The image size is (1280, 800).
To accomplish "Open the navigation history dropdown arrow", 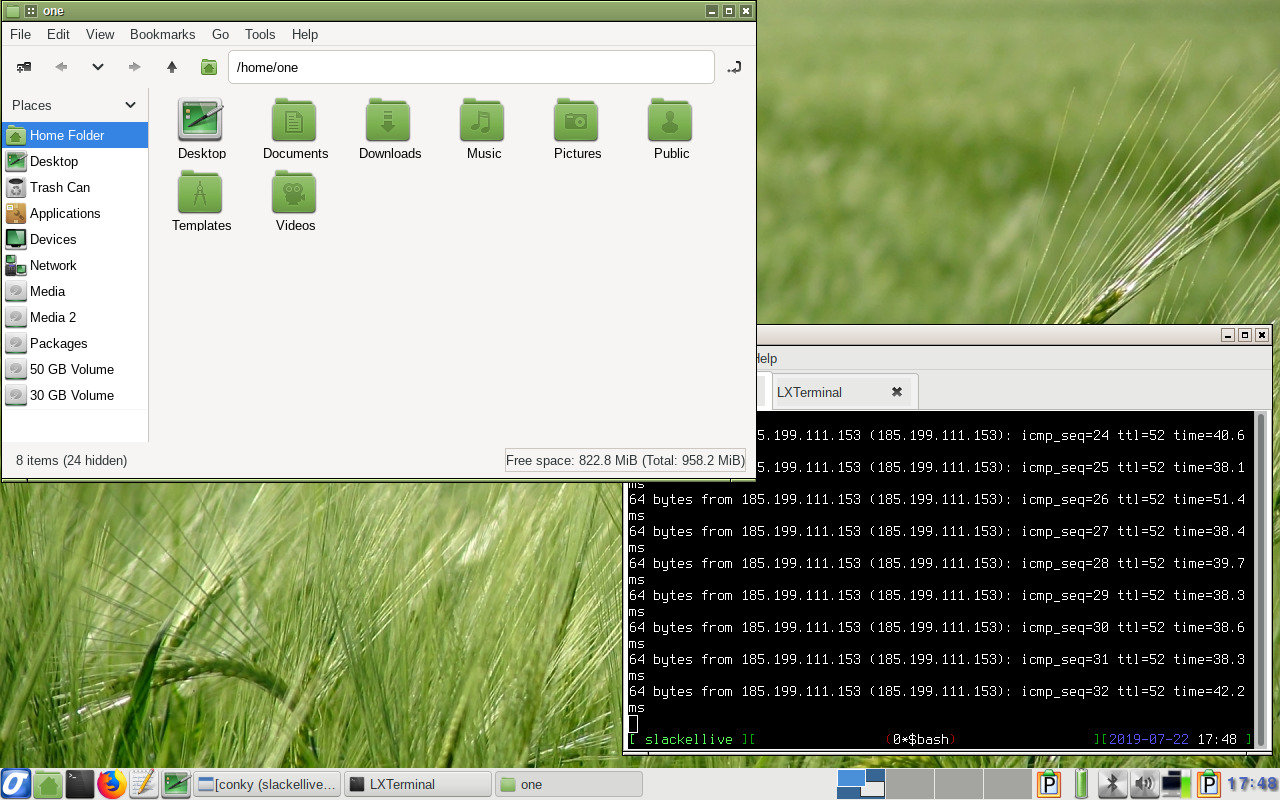I will 97,67.
